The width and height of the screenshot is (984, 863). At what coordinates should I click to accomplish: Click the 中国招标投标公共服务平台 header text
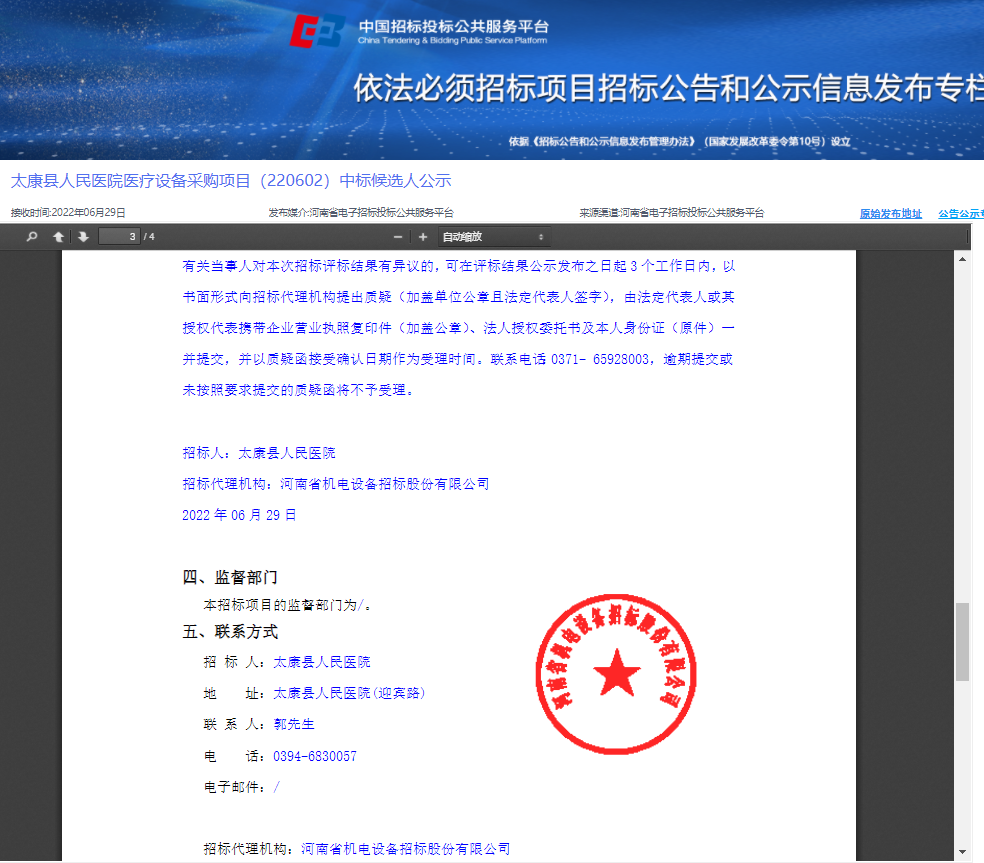click(453, 27)
